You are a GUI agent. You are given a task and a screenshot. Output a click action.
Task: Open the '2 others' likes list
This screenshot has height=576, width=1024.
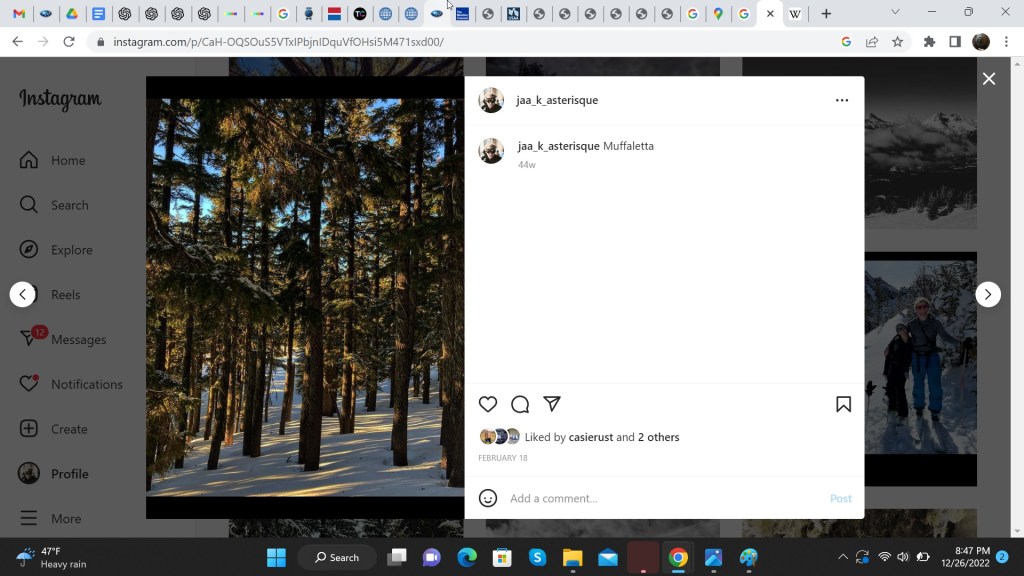click(658, 437)
